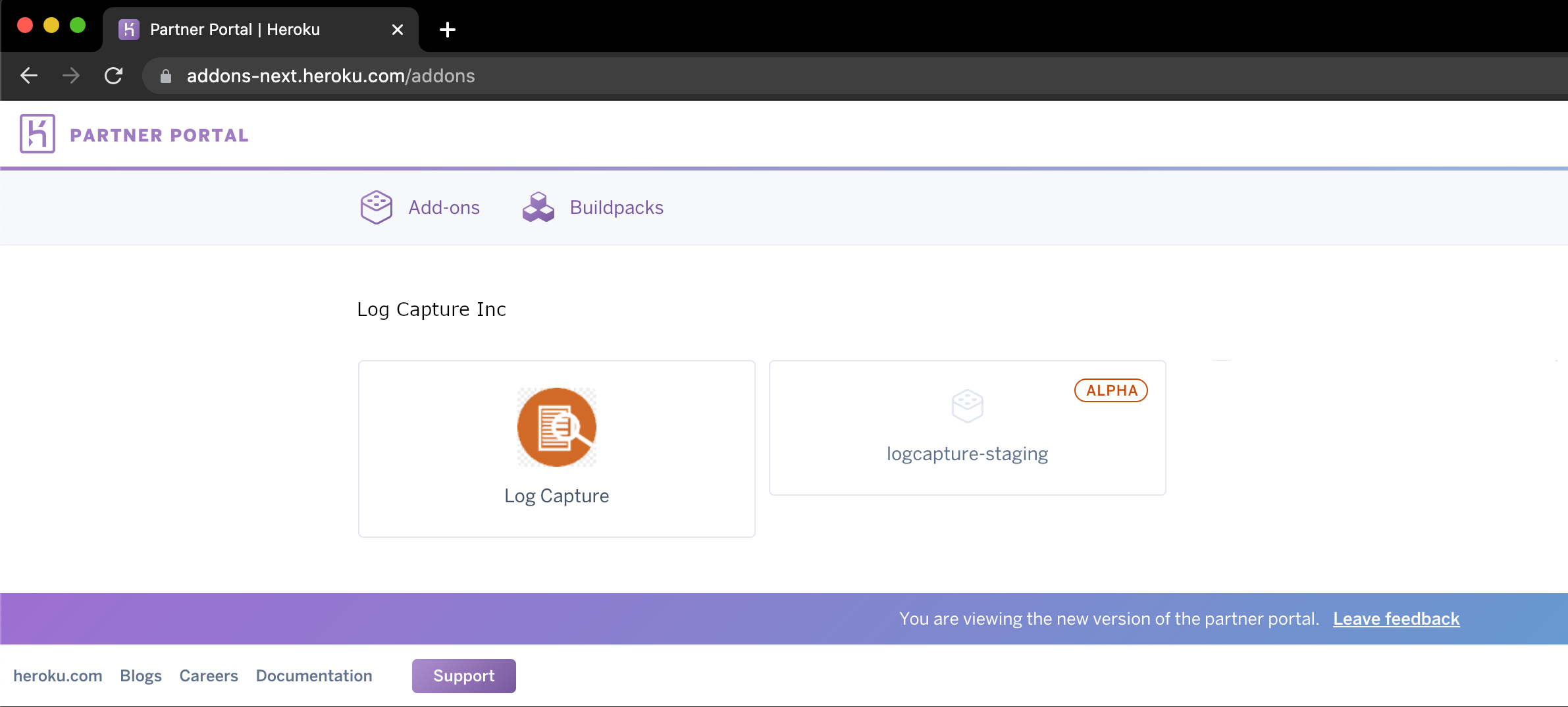Click the new version banner text
This screenshot has width=1568, height=707.
point(1109,619)
